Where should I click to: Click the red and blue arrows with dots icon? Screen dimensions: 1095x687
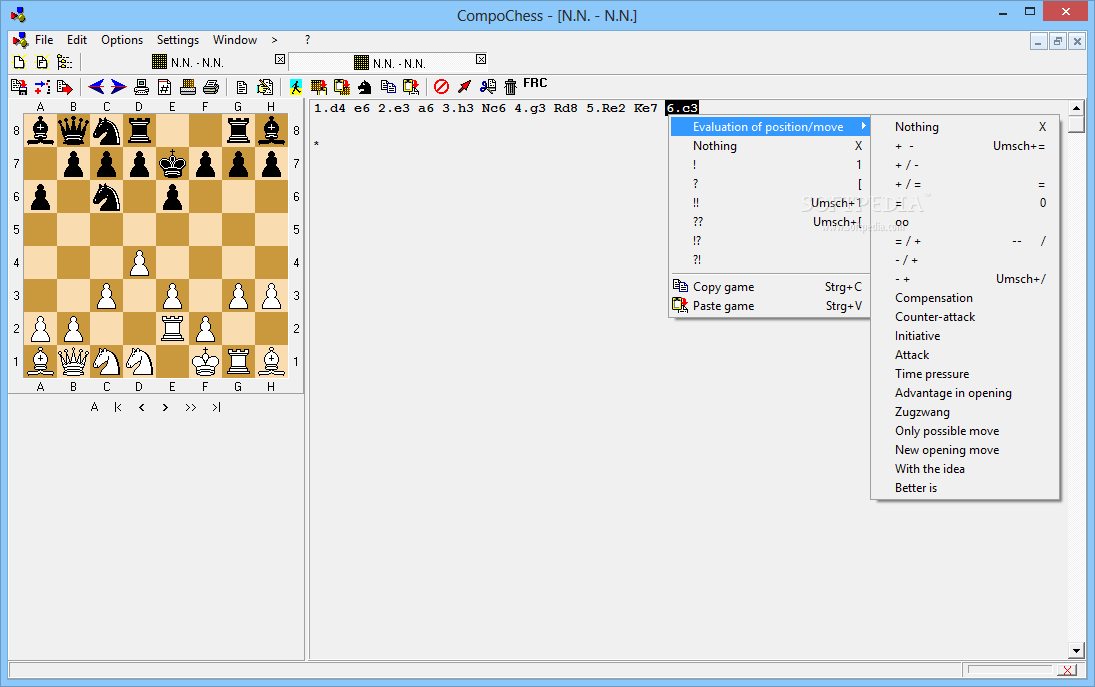coord(42,87)
